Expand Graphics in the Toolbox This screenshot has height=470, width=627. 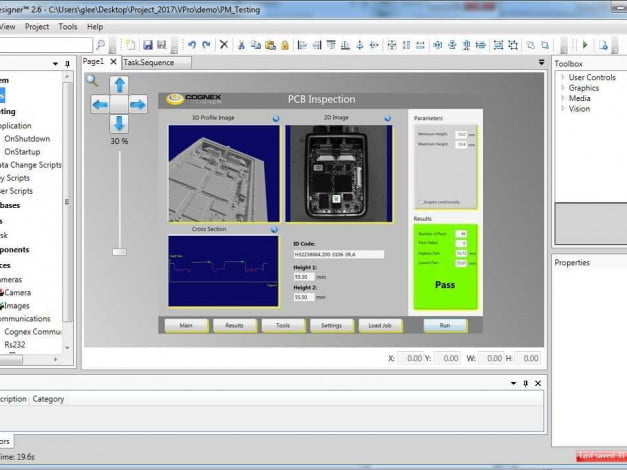(x=563, y=88)
